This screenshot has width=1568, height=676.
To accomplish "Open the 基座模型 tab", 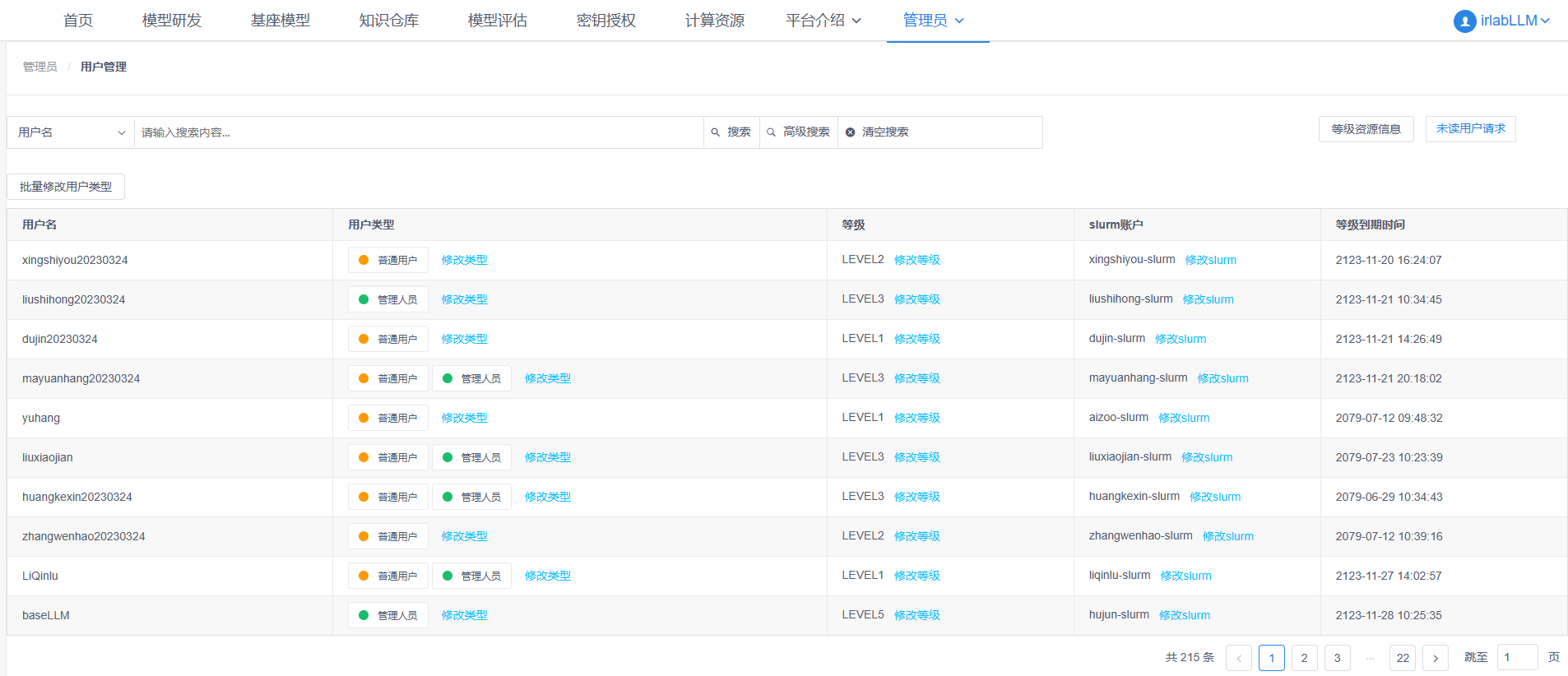I will click(x=281, y=21).
